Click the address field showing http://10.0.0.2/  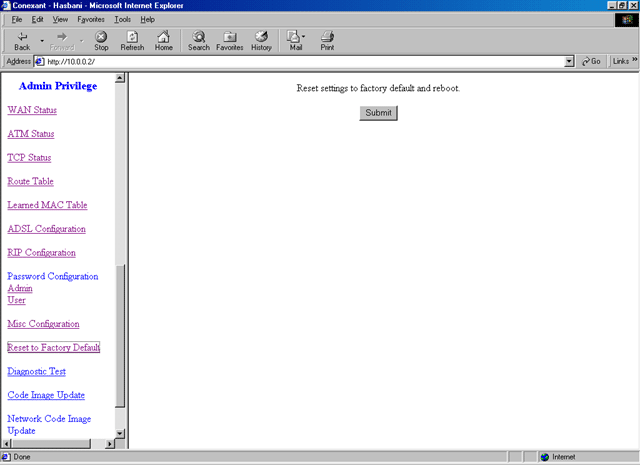tap(304, 62)
